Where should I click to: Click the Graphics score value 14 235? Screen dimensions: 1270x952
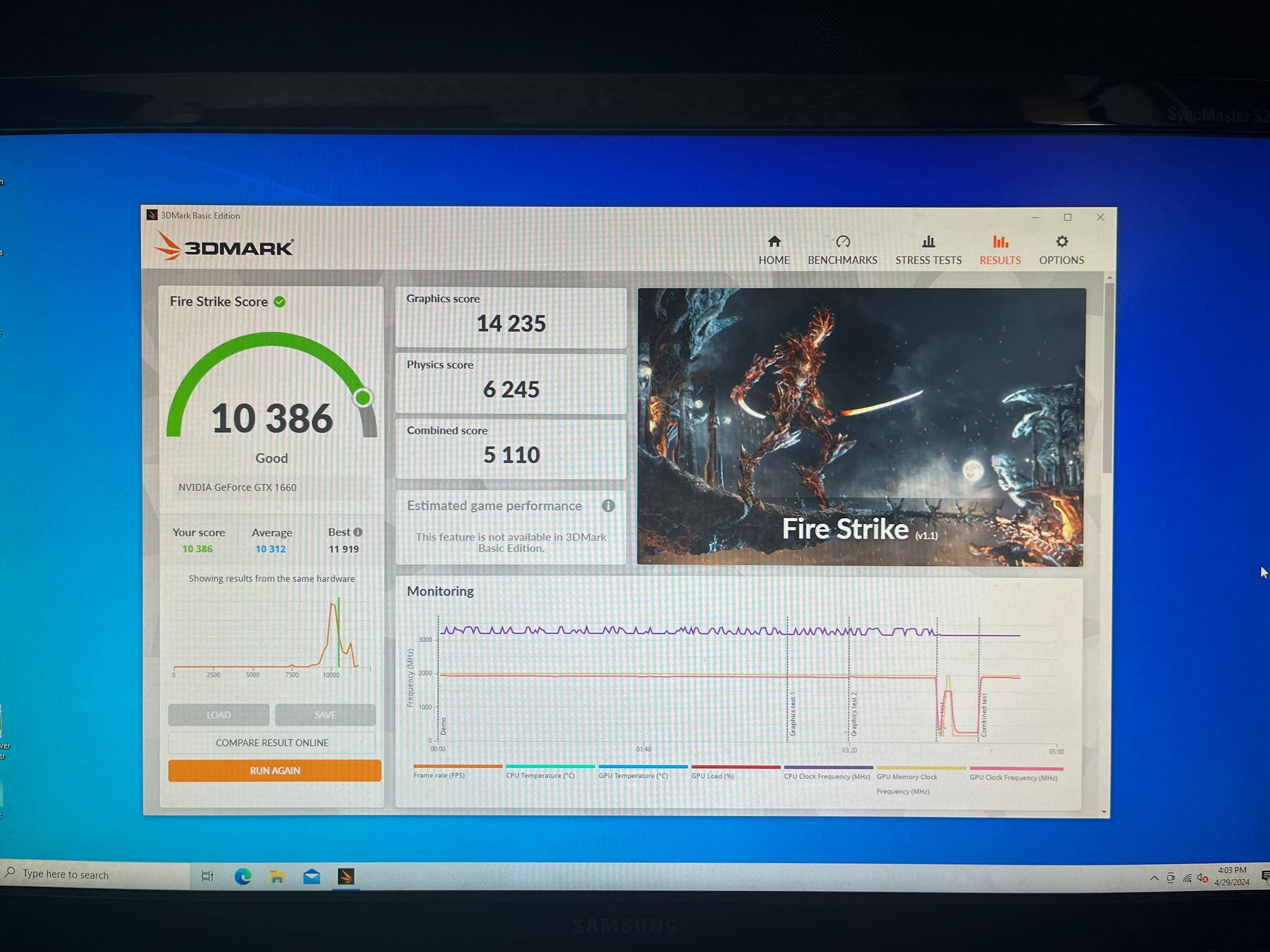(x=511, y=324)
